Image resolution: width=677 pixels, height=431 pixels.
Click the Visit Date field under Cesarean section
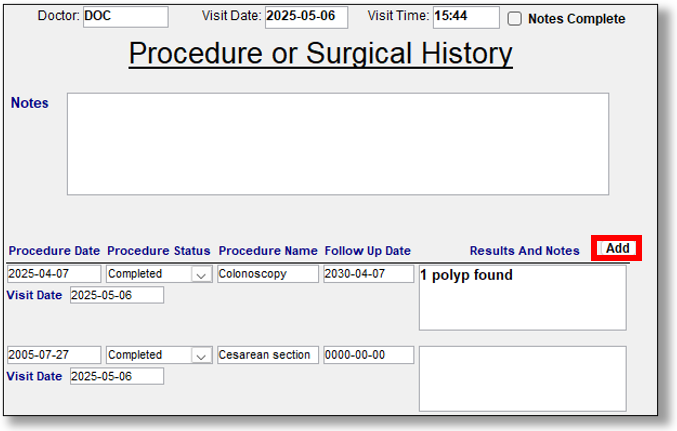[x=117, y=376]
